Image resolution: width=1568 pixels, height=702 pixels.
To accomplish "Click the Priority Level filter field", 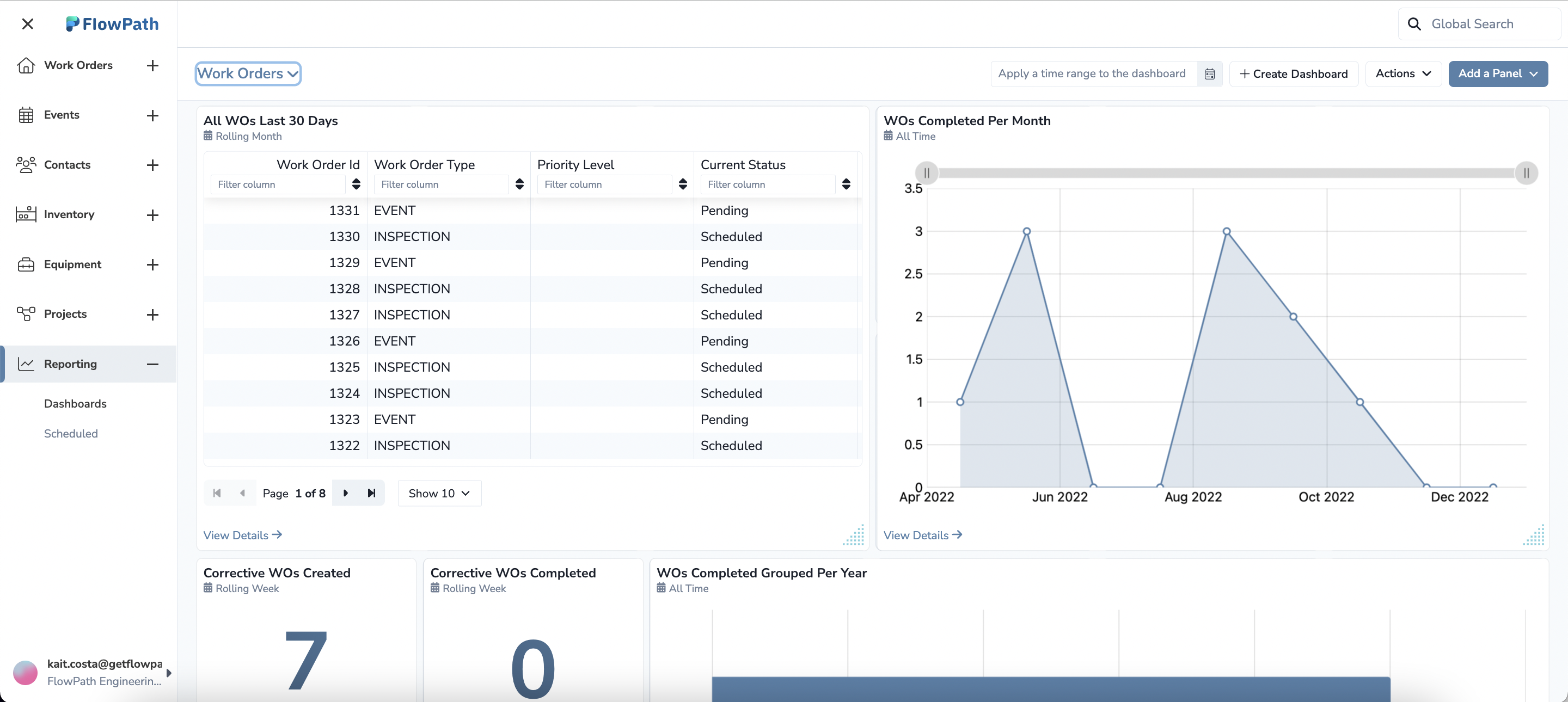I will 605,184.
